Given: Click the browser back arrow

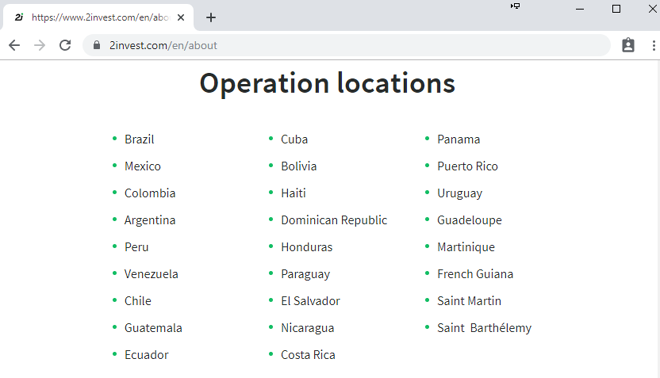Looking at the screenshot, I should click(x=14, y=45).
